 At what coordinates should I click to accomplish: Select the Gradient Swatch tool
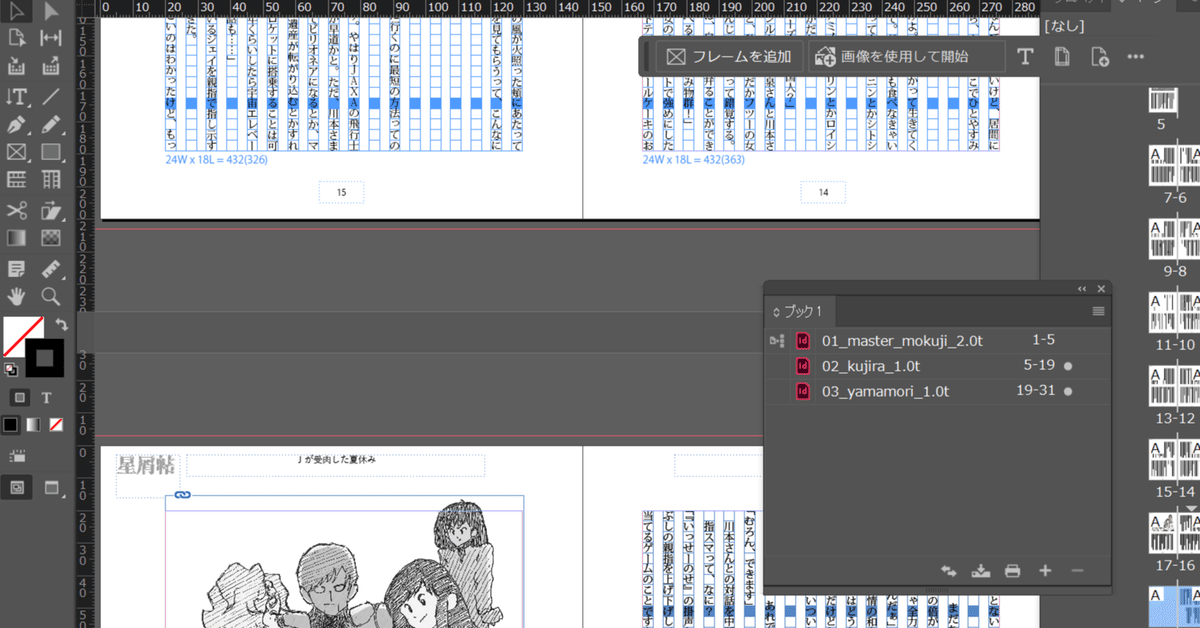pyautogui.click(x=17, y=238)
